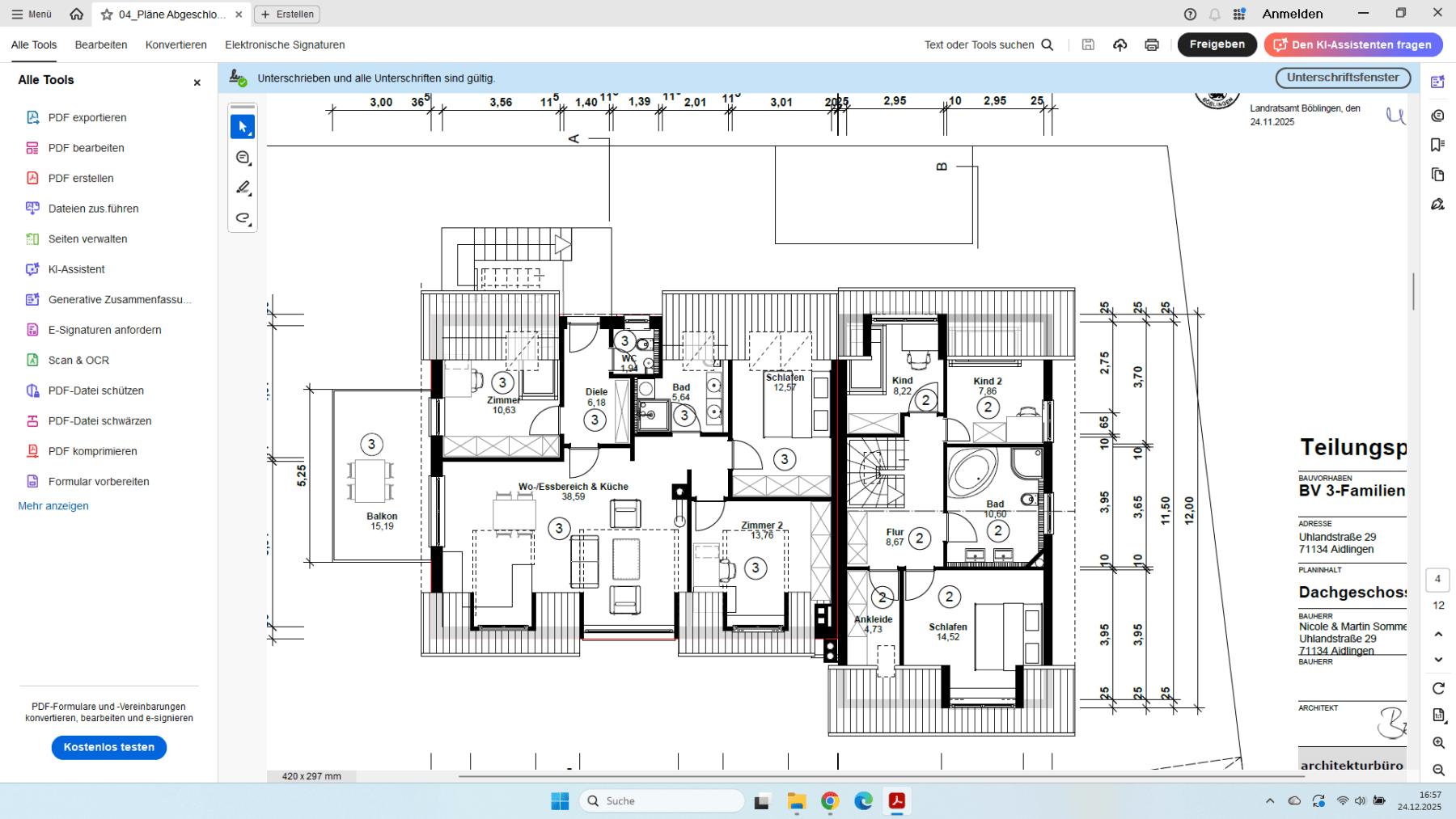Image resolution: width=1456 pixels, height=819 pixels.
Task: Share the document via the upload icon
Action: 1120,44
